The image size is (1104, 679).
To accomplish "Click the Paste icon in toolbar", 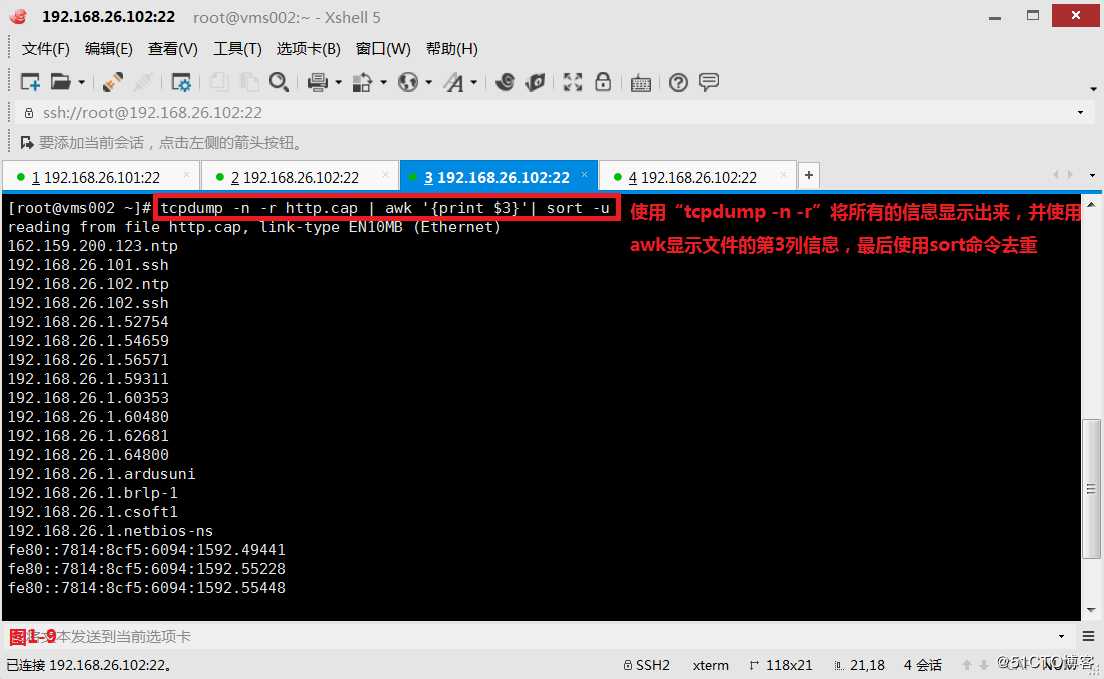I will click(249, 82).
